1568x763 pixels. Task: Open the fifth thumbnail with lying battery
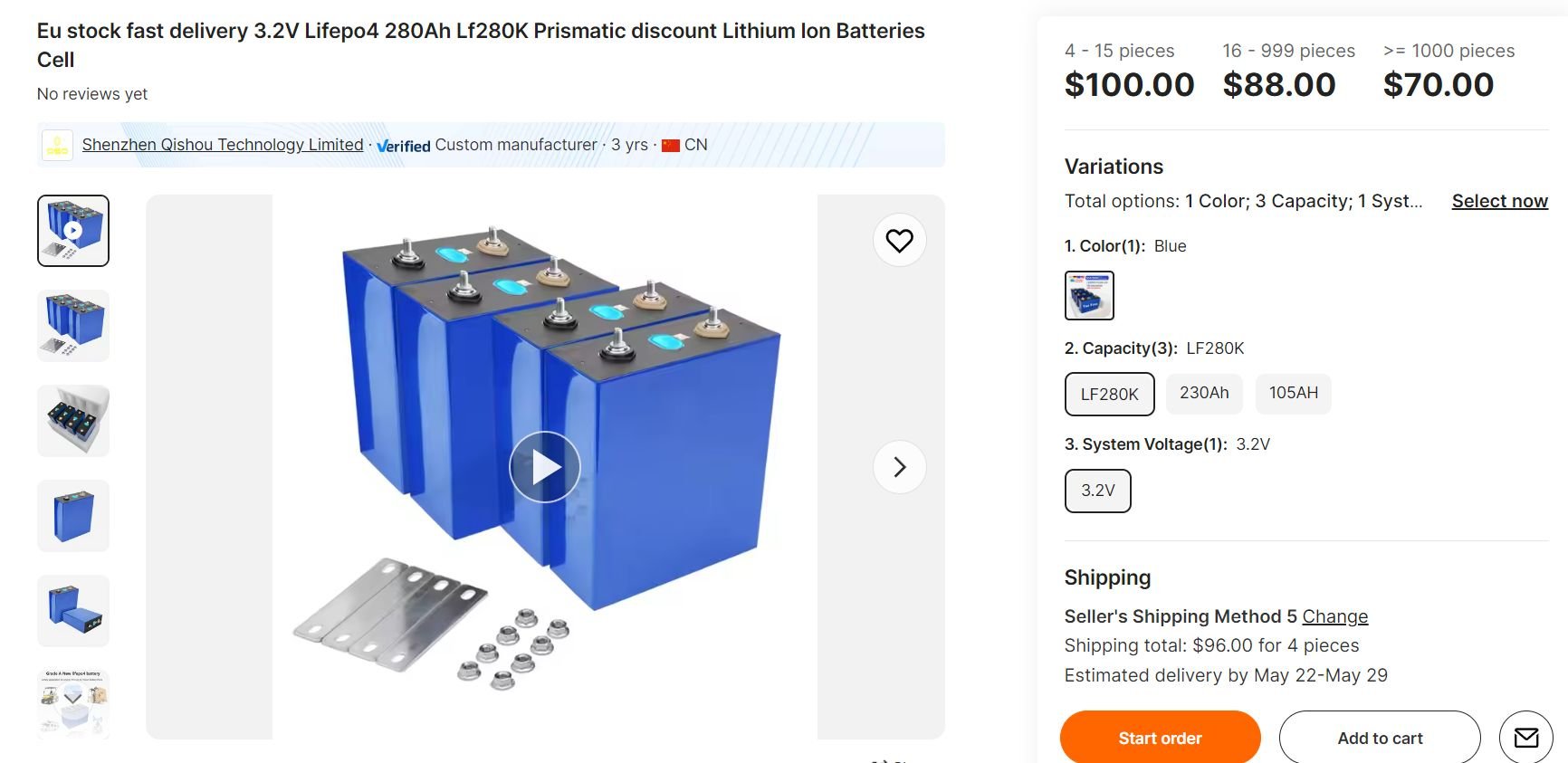point(73,611)
